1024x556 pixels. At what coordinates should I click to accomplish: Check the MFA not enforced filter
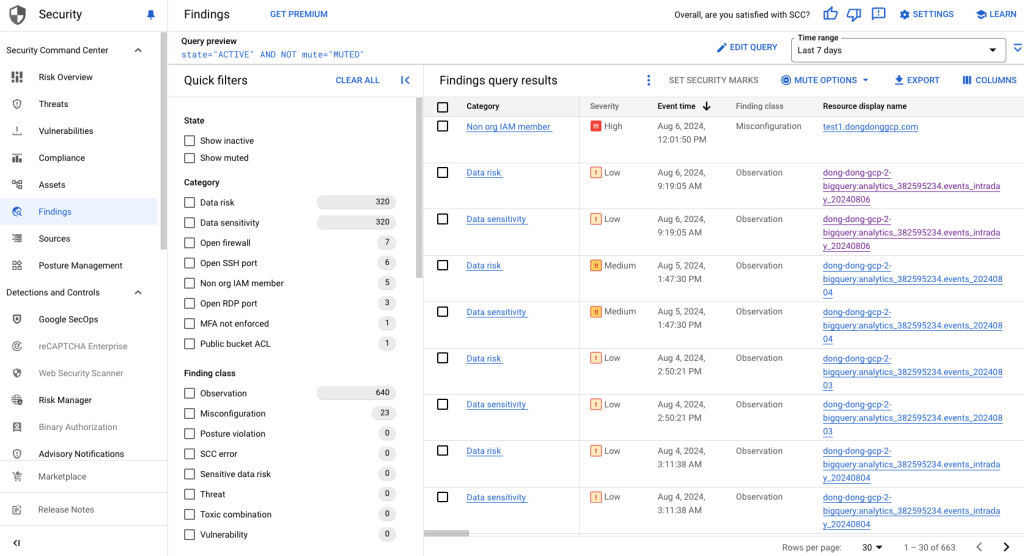189,323
